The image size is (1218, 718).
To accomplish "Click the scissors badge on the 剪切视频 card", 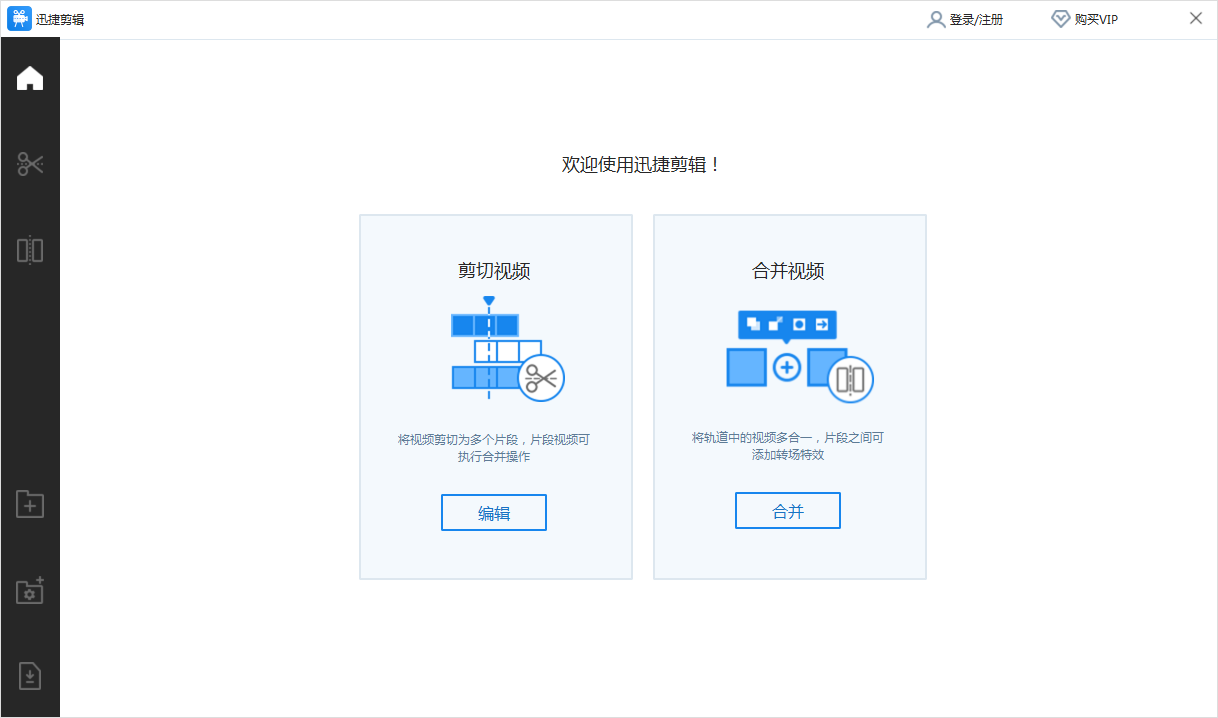I will 540,378.
